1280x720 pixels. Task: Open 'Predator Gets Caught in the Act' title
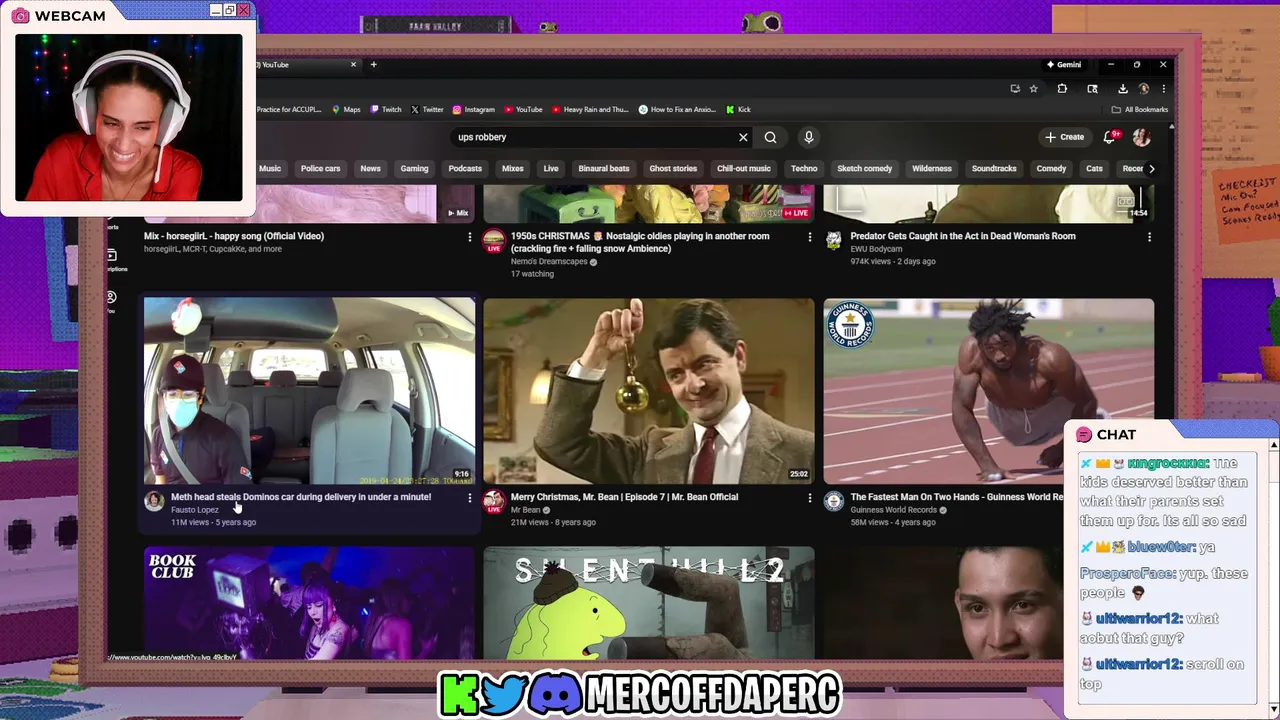coord(963,236)
